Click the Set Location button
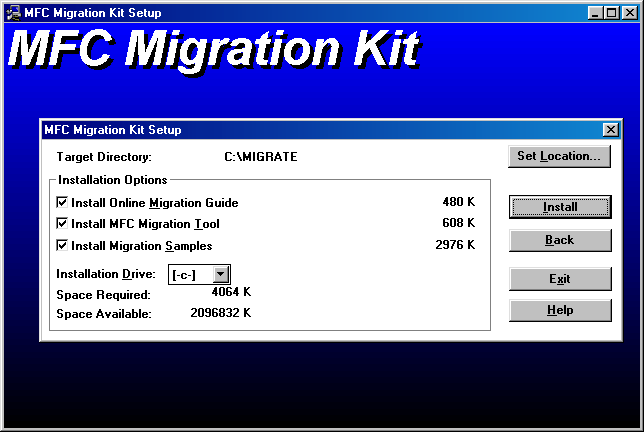The image size is (644, 432). 559,156
